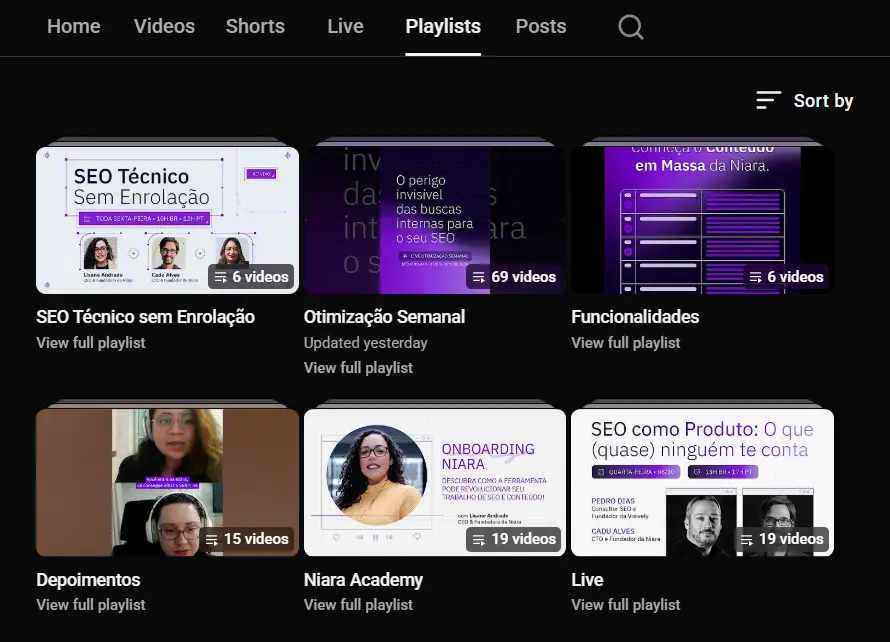Select the Playlists tab
This screenshot has height=642, width=890.
pyautogui.click(x=443, y=26)
